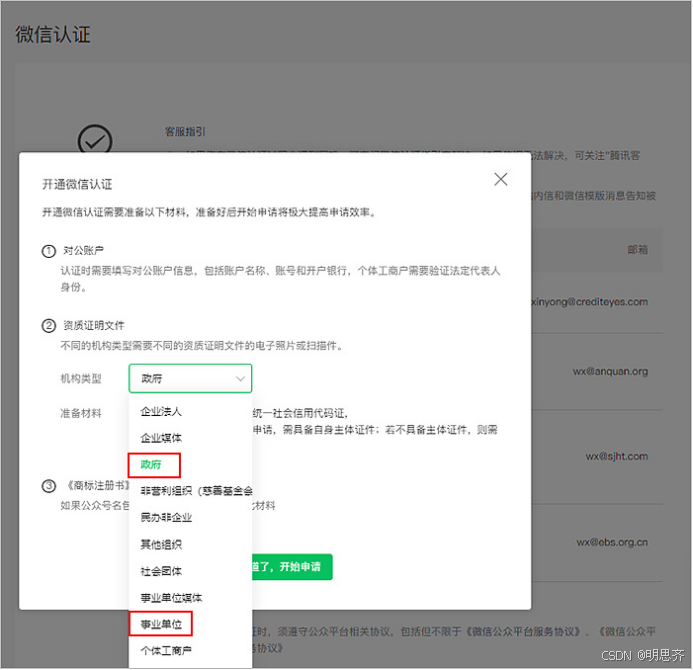Click the checkmark circle icon behind dialog

click(95, 141)
